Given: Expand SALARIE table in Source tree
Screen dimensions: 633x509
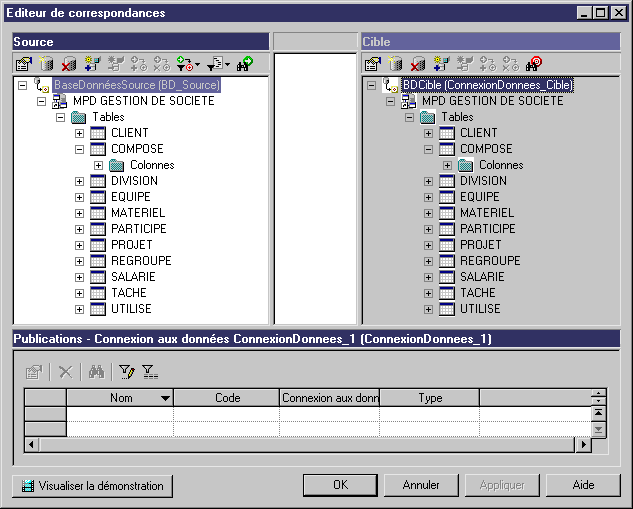Looking at the screenshot, I should pos(80,277).
